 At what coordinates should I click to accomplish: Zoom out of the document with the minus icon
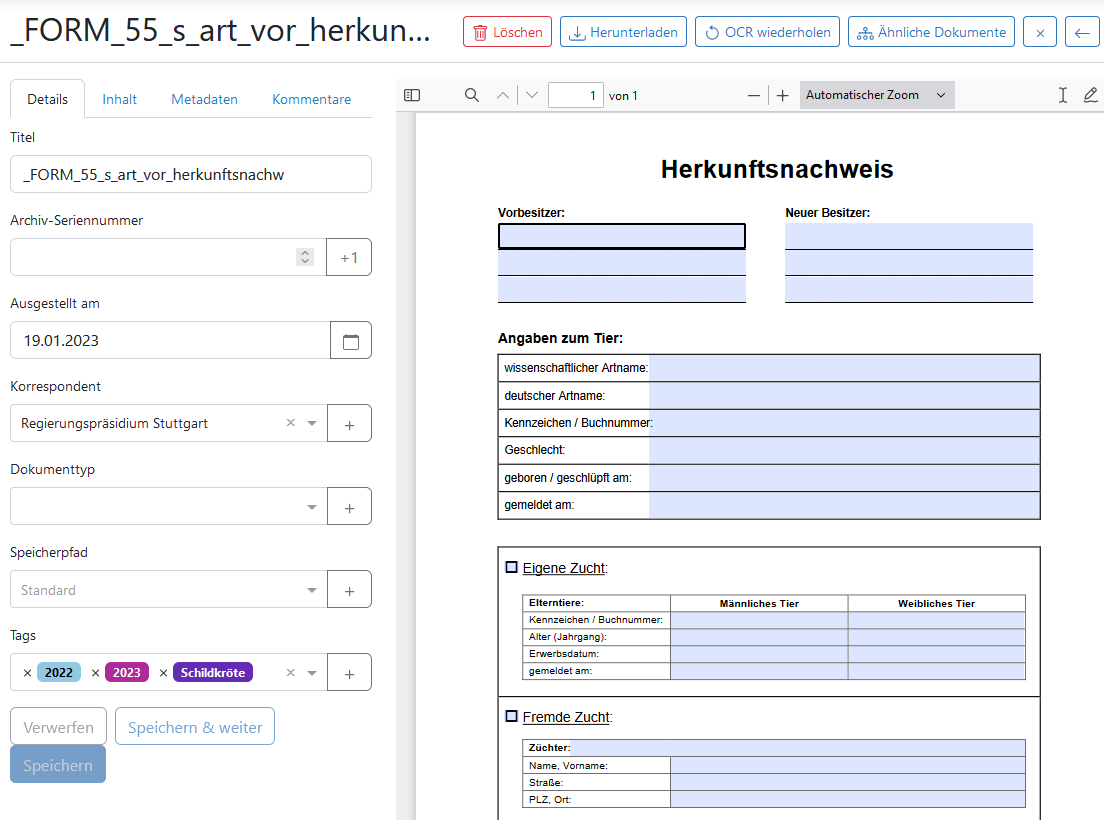point(753,95)
